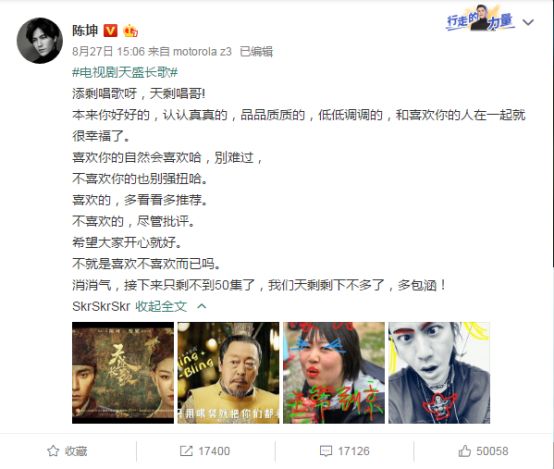Open the #电视剧天盛长歌# hashtag topic
This screenshot has width=554, height=469.
pos(125,72)
